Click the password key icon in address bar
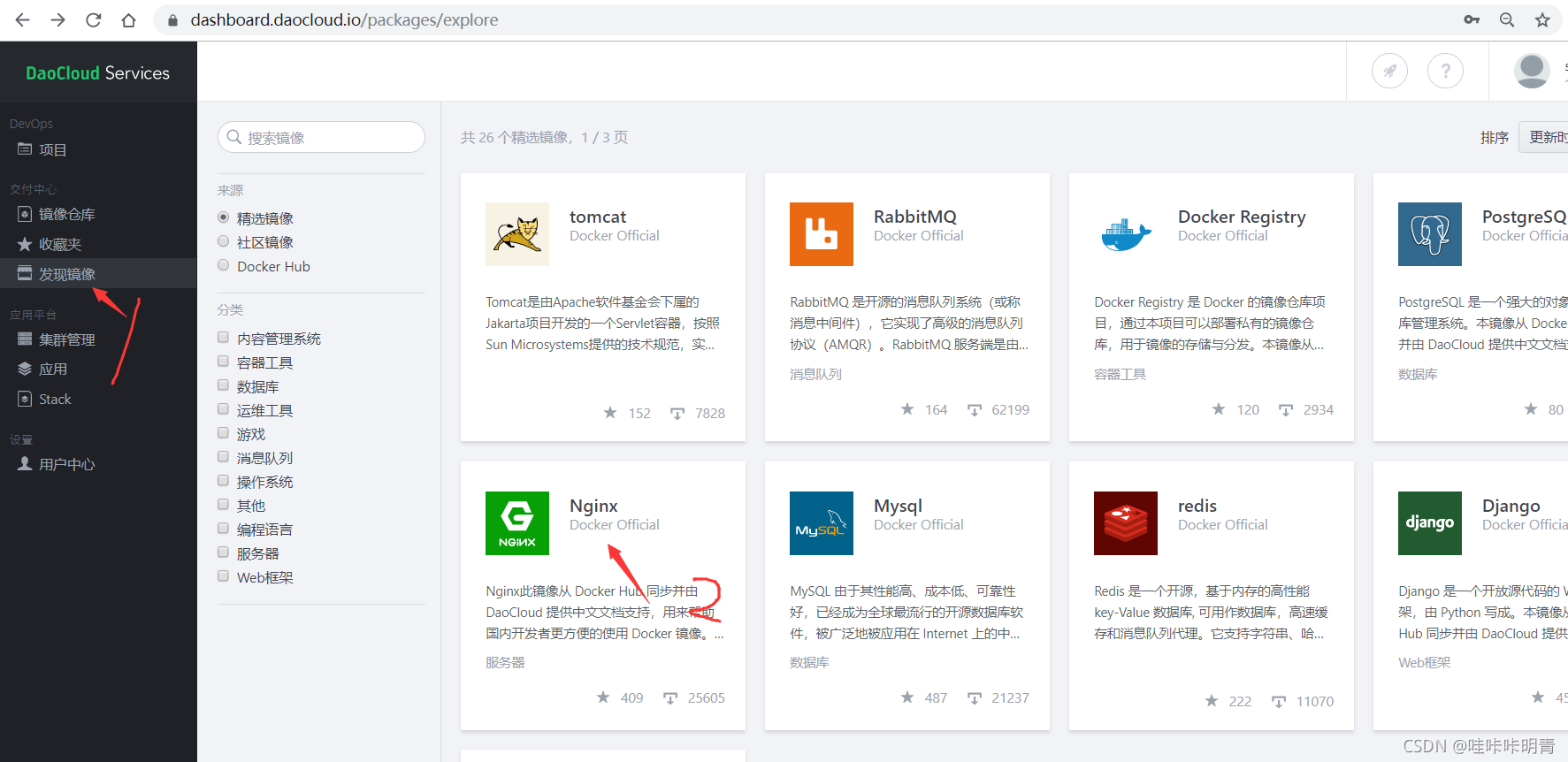The width and height of the screenshot is (1568, 762). point(1472,19)
